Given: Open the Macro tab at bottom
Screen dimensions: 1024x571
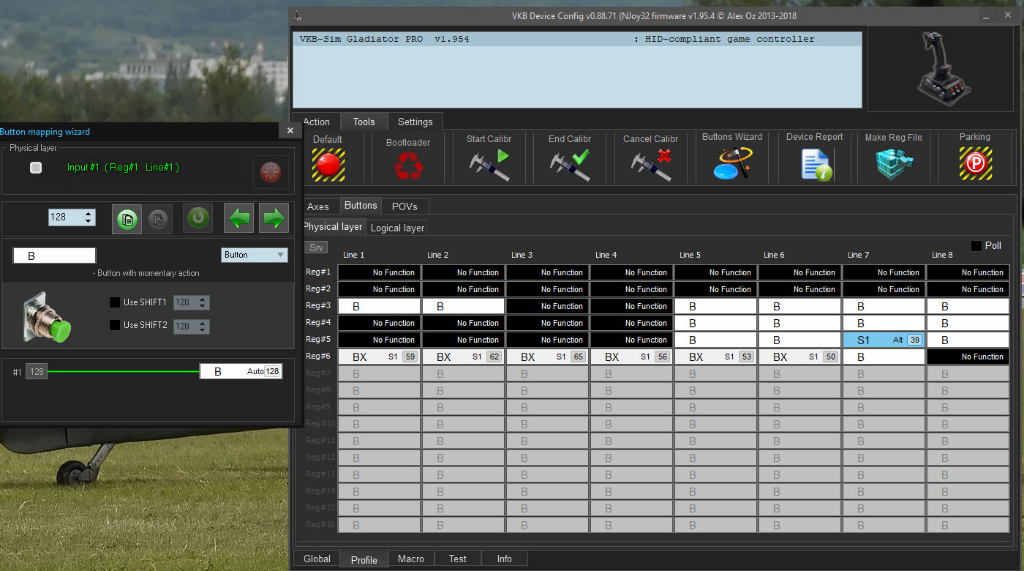Looking at the screenshot, I should 410,559.
